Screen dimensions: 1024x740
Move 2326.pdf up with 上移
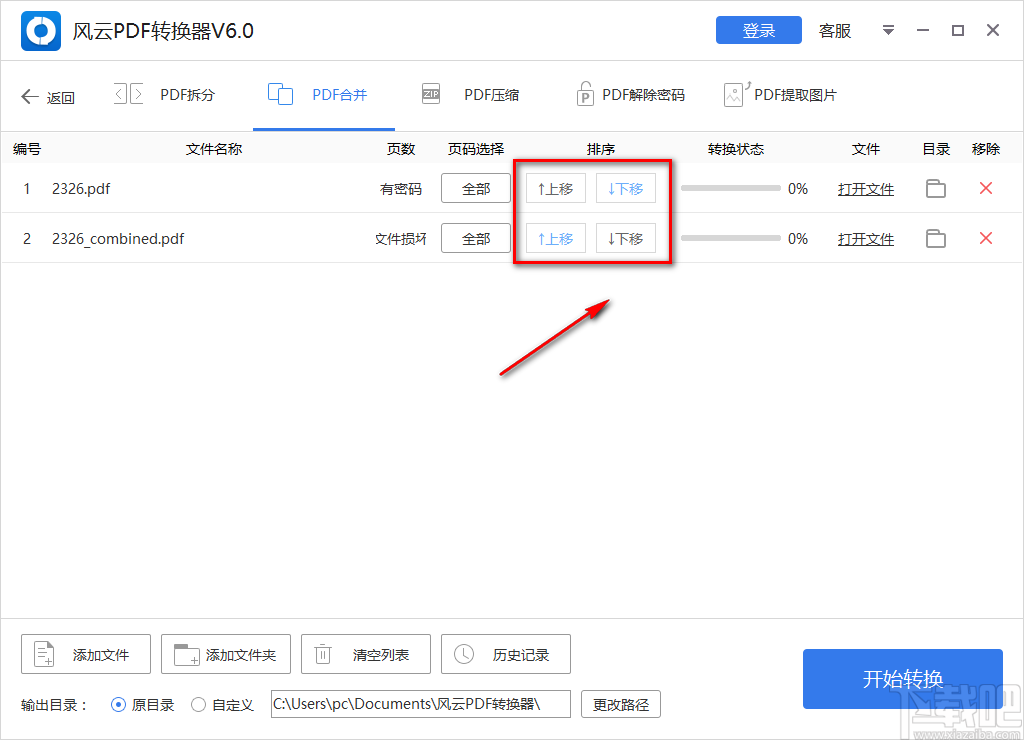click(x=556, y=189)
